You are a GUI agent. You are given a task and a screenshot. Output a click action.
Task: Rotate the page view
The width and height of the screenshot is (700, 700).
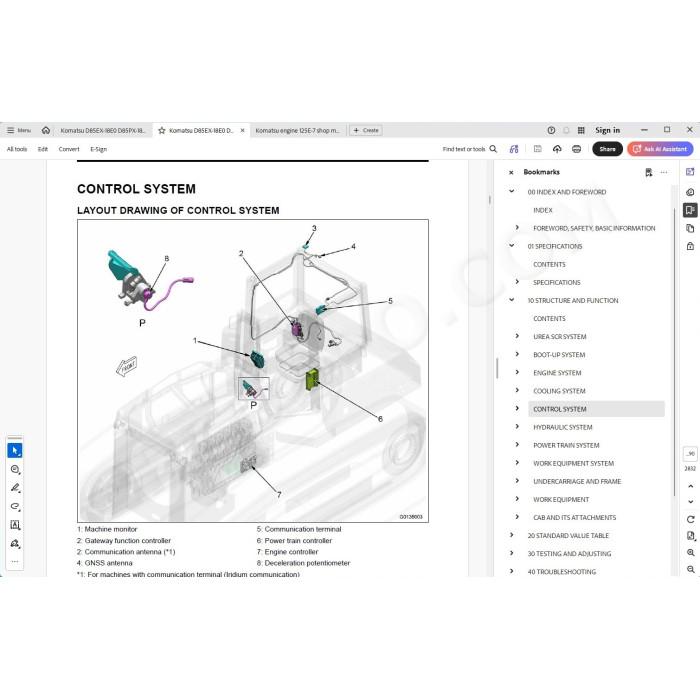pos(691,519)
